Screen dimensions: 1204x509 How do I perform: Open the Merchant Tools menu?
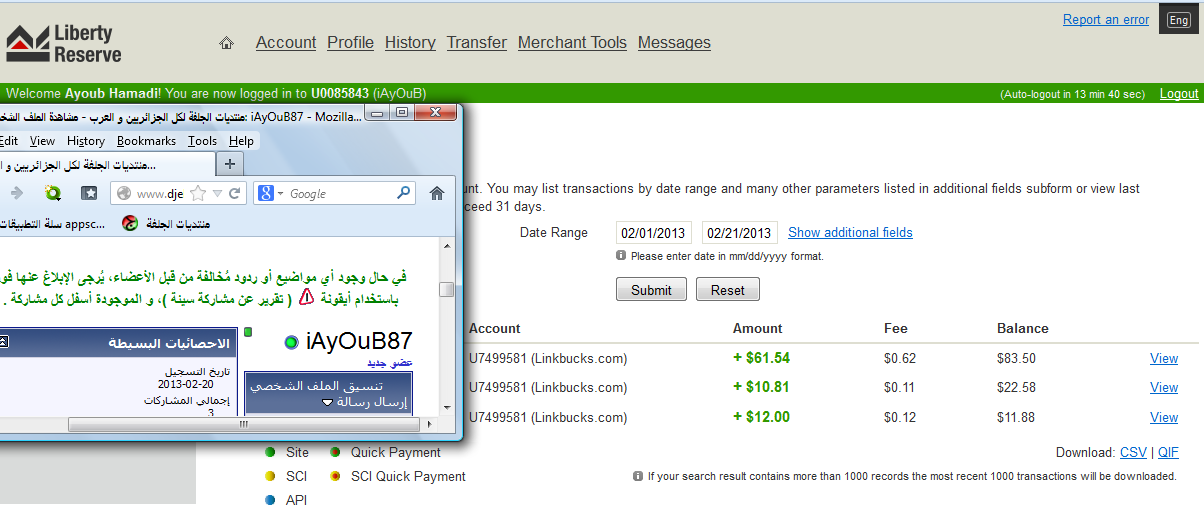[x=572, y=43]
